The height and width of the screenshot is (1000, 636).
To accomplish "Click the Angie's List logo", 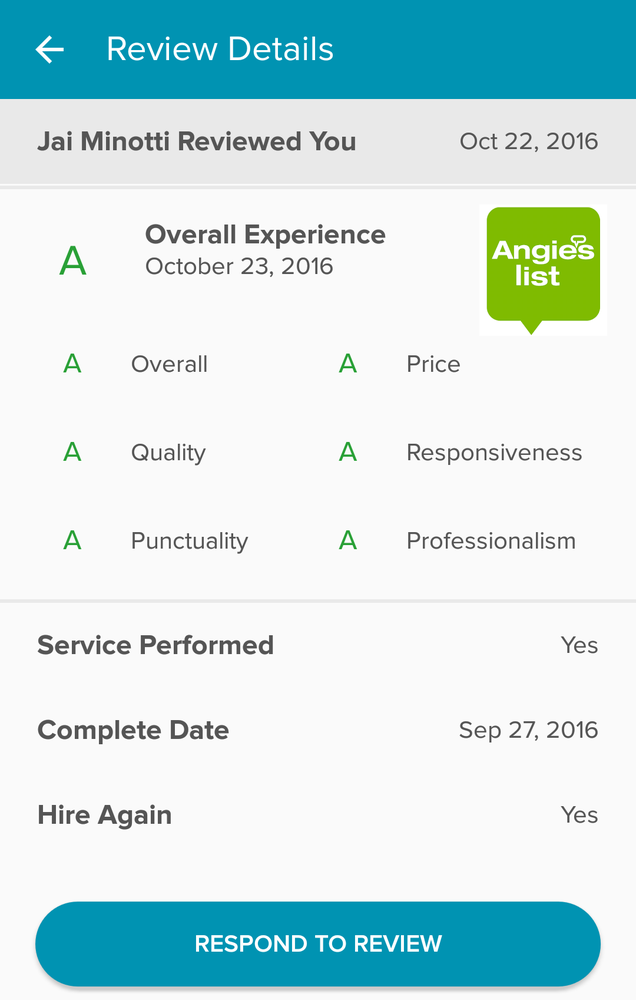I will point(542,267).
